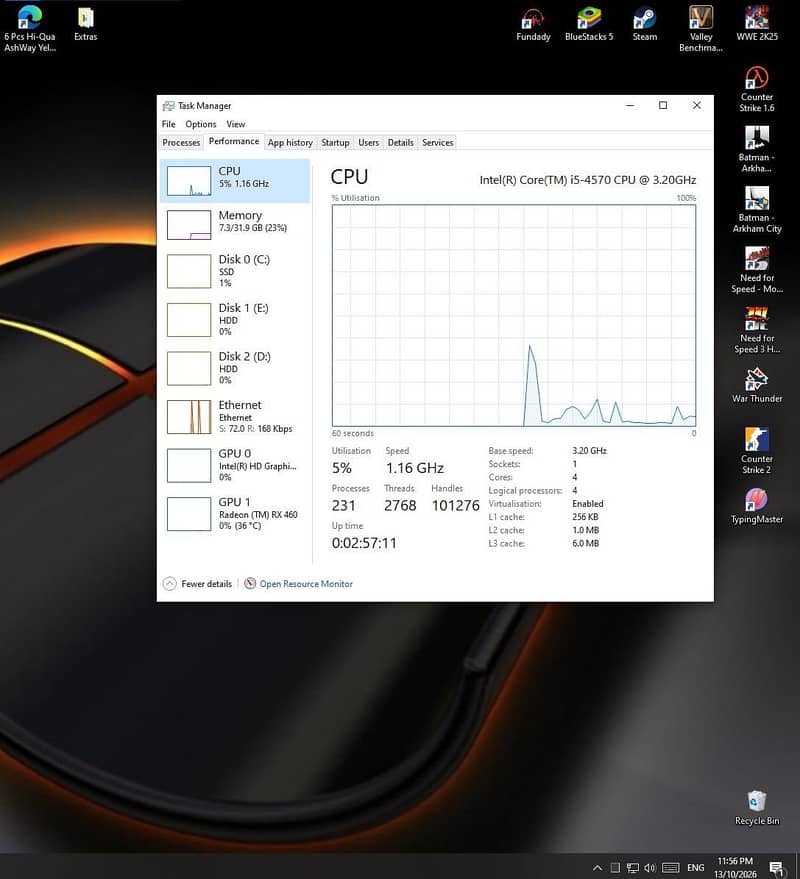
Task: Select the Edge shortcut named 6 Pcs Hi-Qua
Action: tap(30, 28)
